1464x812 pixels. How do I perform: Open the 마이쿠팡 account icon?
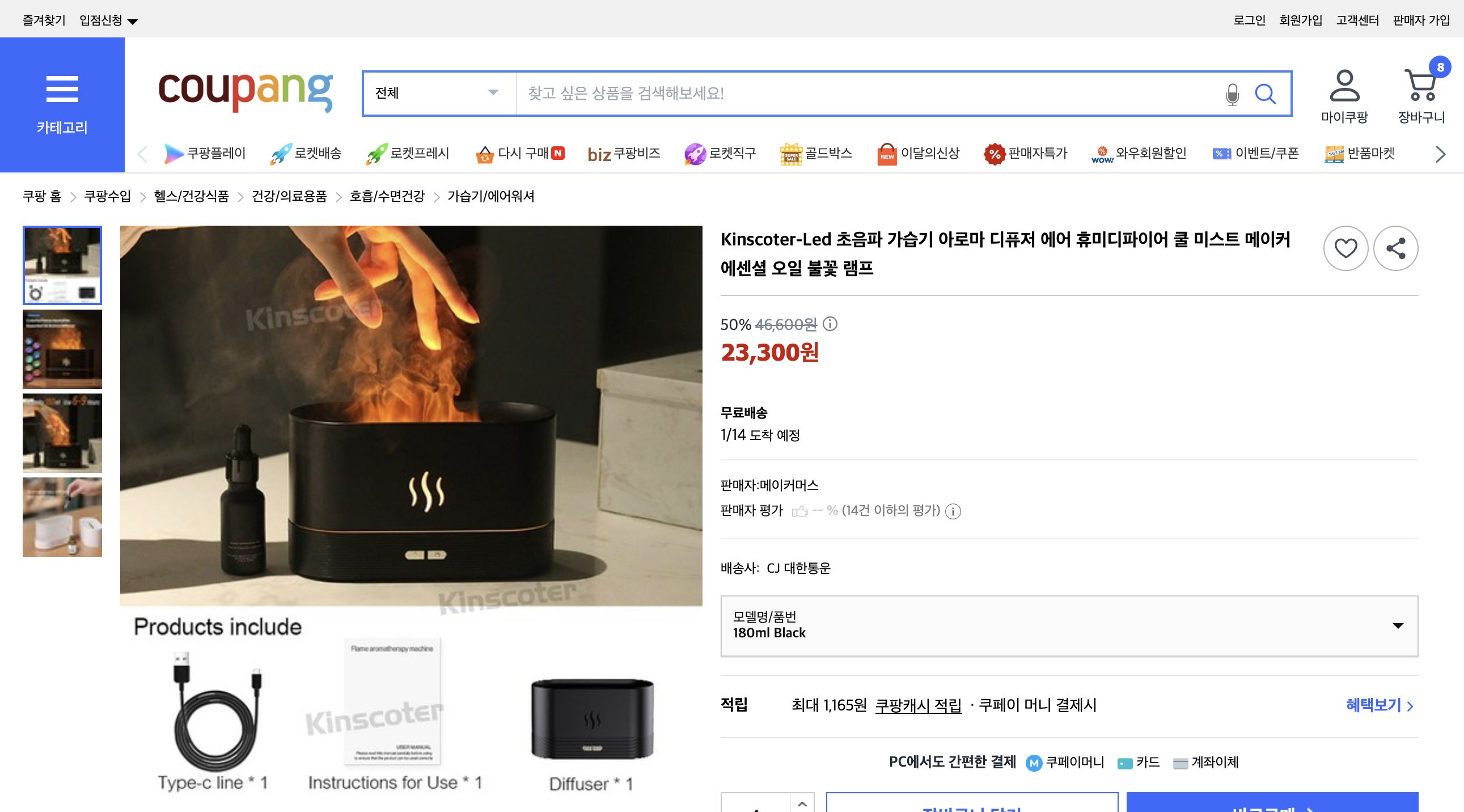tap(1345, 88)
